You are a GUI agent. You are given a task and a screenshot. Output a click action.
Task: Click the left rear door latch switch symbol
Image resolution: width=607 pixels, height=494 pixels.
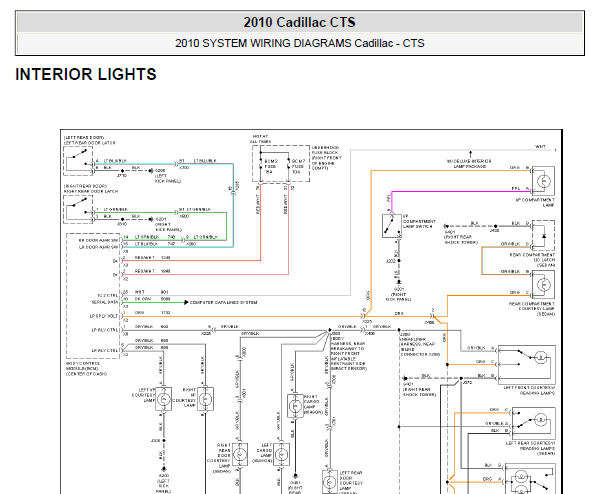click(79, 161)
